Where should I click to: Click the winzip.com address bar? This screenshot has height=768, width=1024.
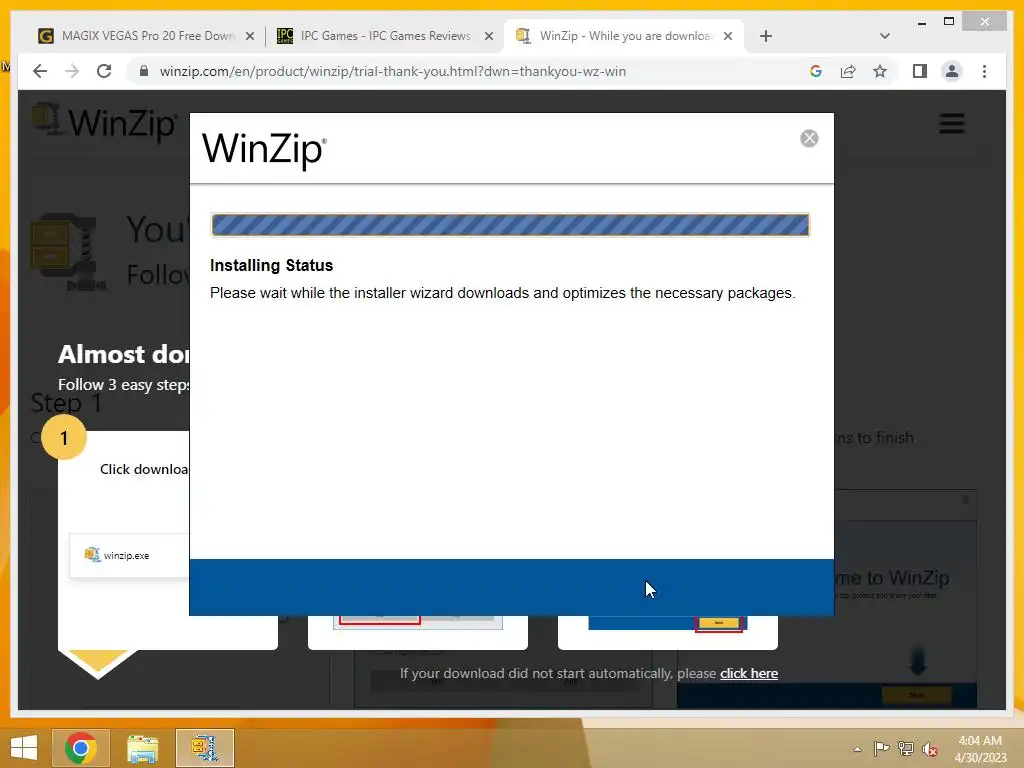pyautogui.click(x=393, y=71)
